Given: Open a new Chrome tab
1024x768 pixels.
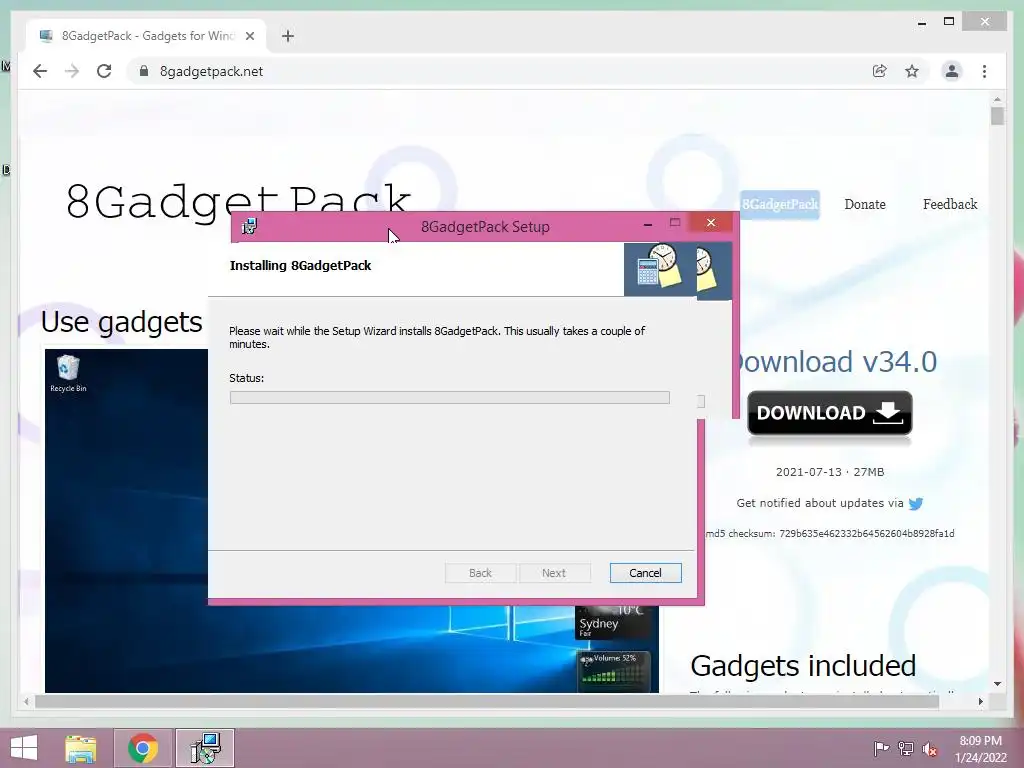Looking at the screenshot, I should (x=287, y=36).
